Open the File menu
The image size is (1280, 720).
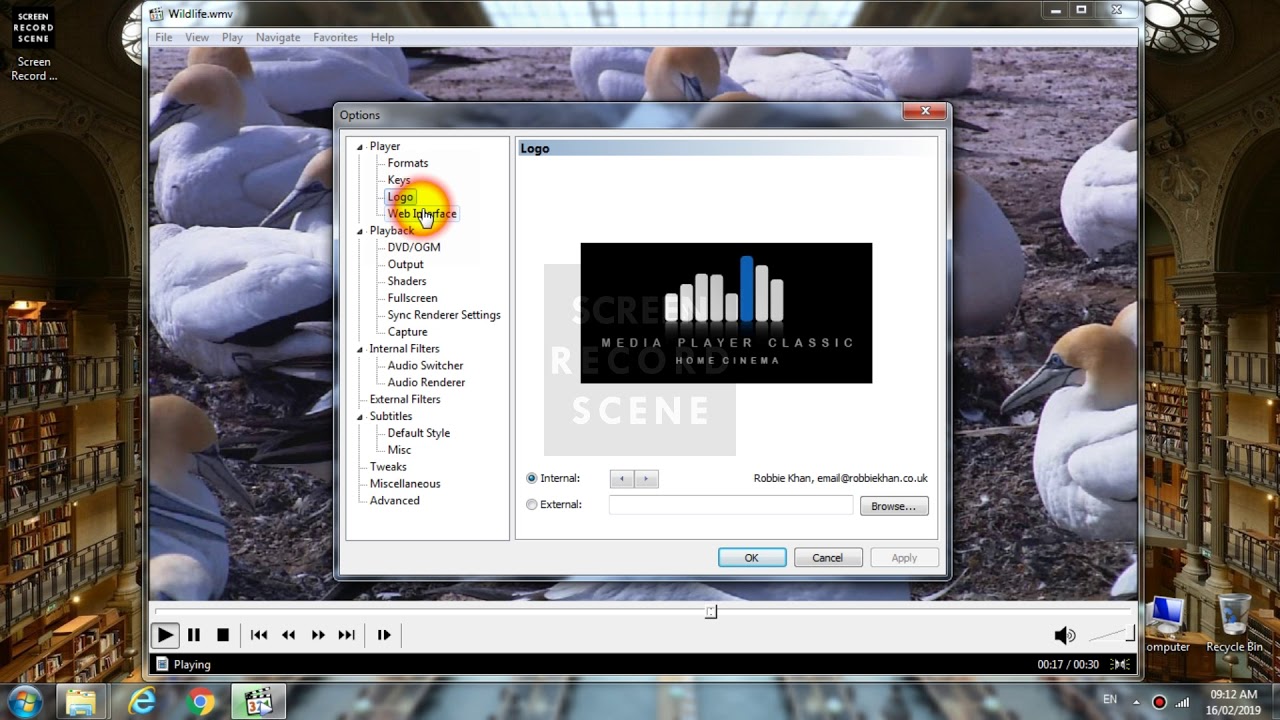[x=163, y=37]
